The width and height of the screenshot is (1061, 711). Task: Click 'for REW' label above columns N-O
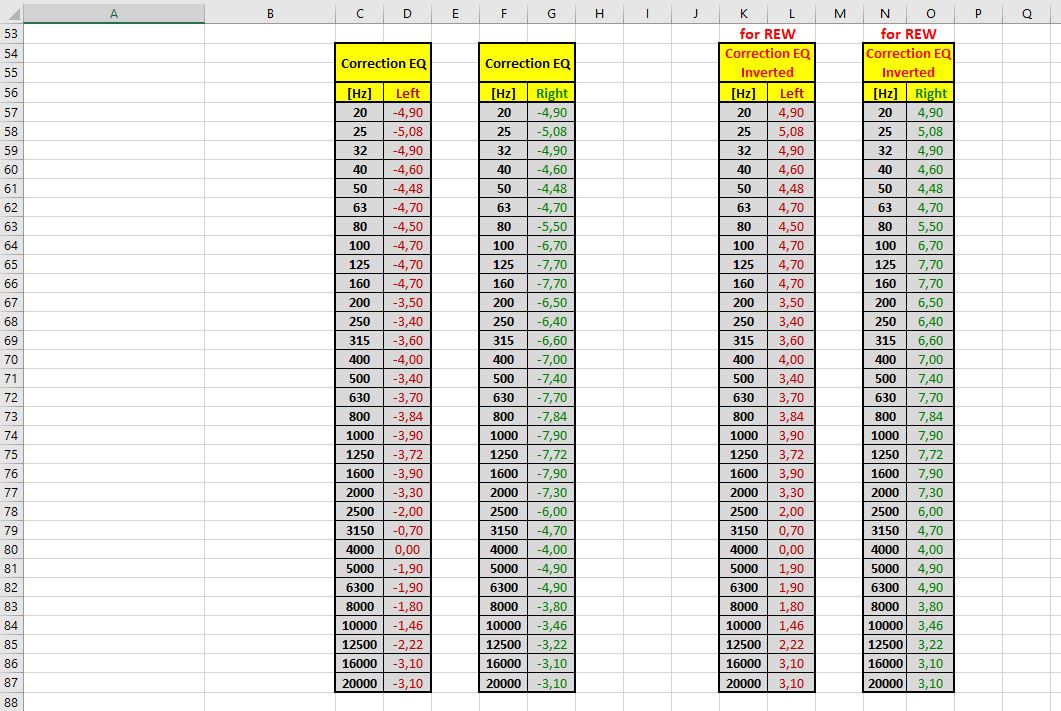point(908,34)
